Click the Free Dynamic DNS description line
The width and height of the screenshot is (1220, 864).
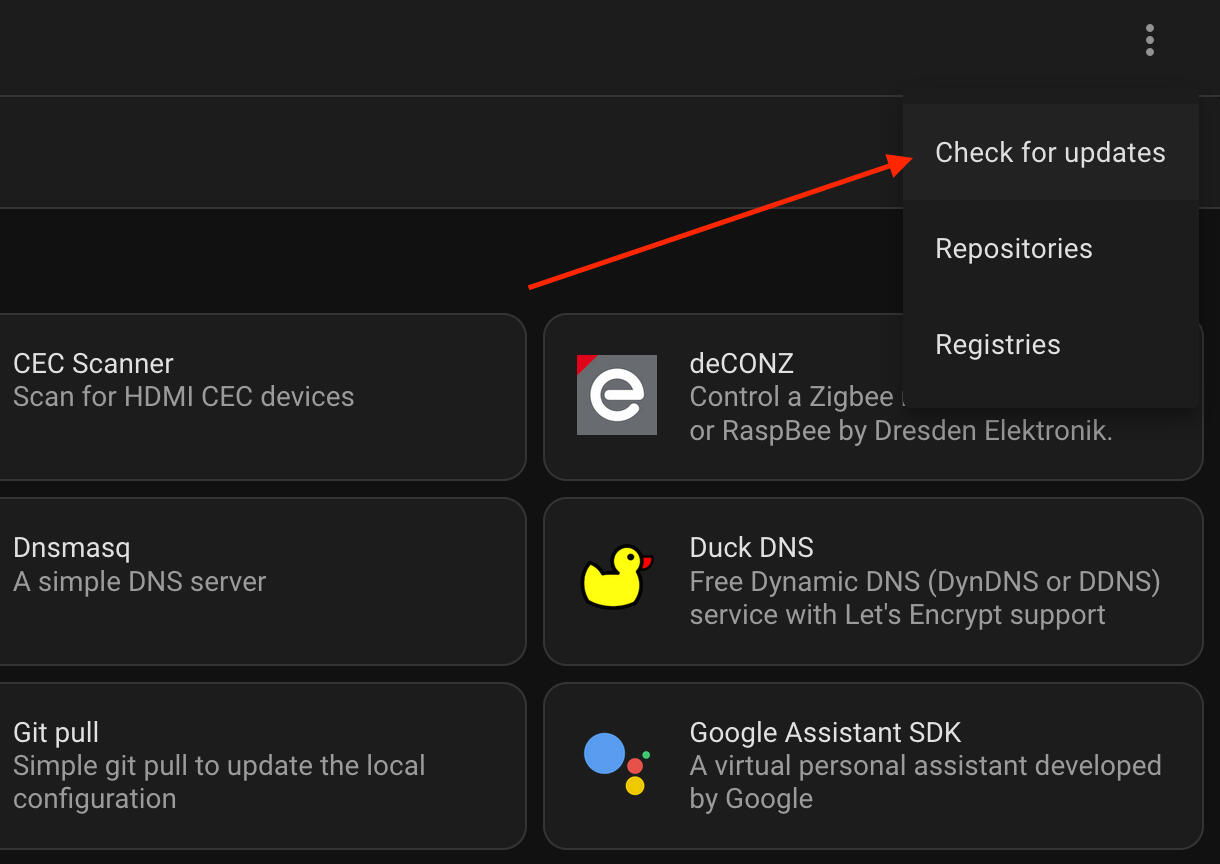pyautogui.click(x=924, y=582)
